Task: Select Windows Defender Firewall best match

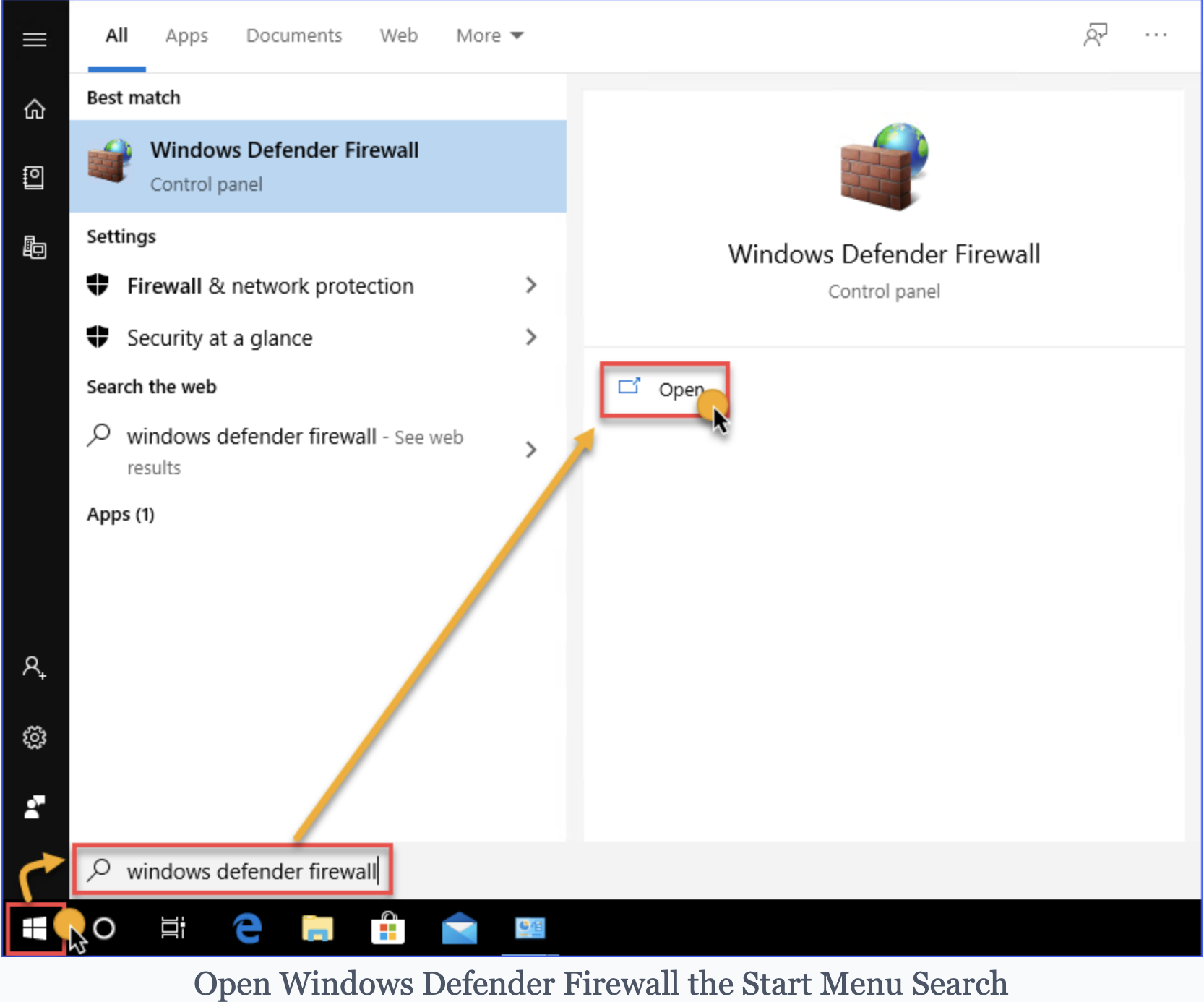Action: (x=318, y=166)
